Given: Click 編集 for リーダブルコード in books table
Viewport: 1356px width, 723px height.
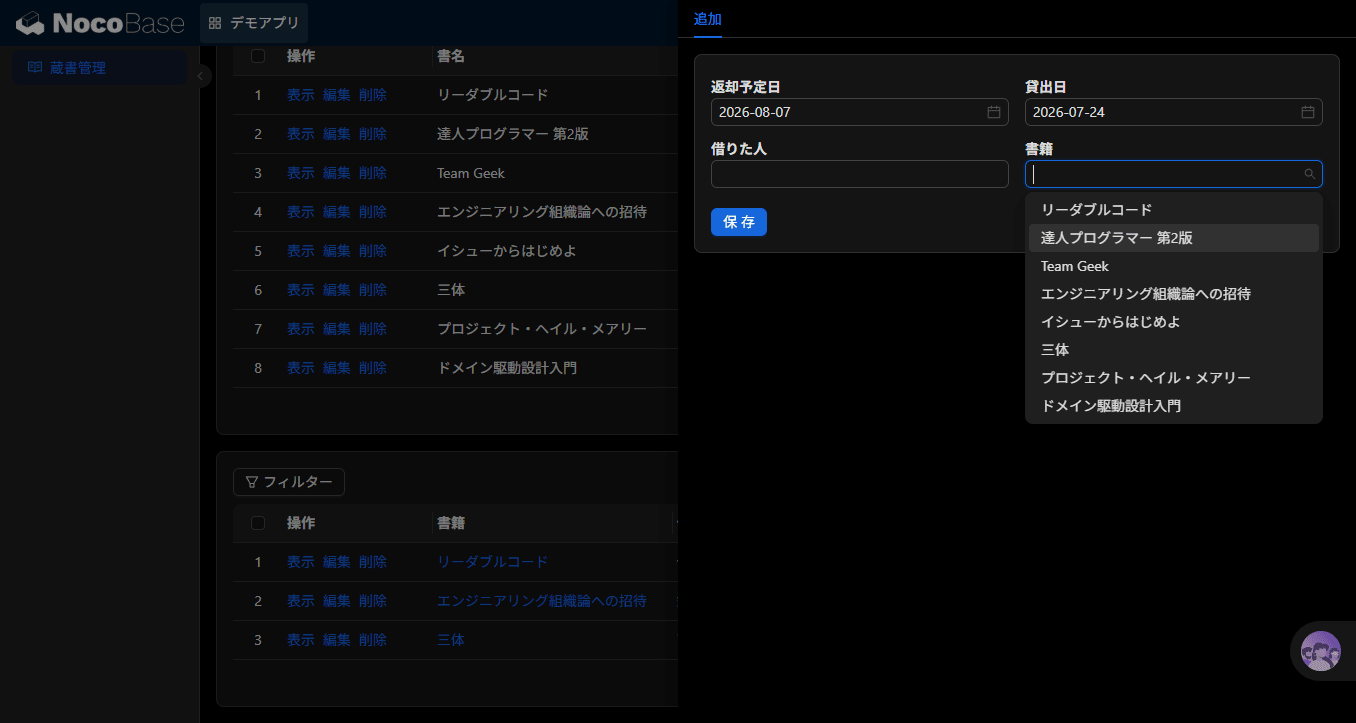Looking at the screenshot, I should tap(337, 95).
